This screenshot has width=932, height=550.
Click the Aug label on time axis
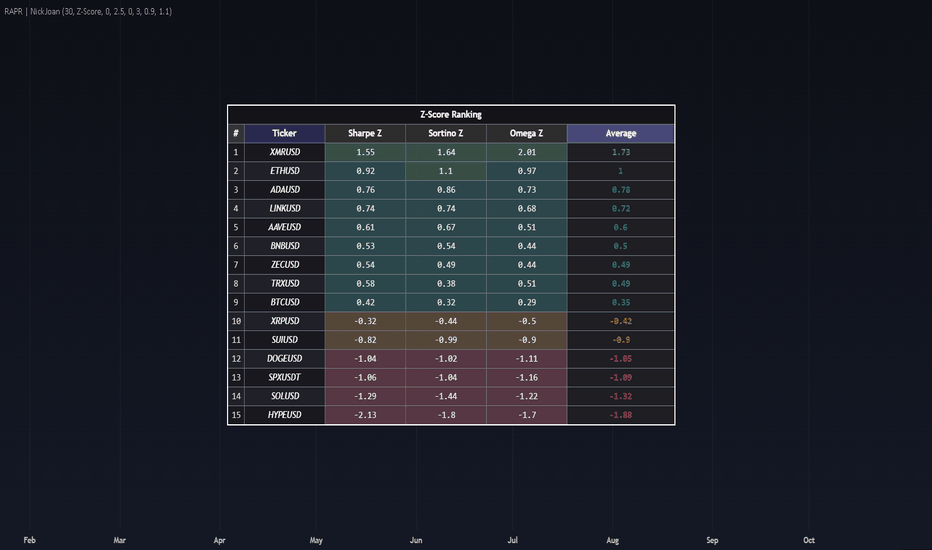point(612,540)
